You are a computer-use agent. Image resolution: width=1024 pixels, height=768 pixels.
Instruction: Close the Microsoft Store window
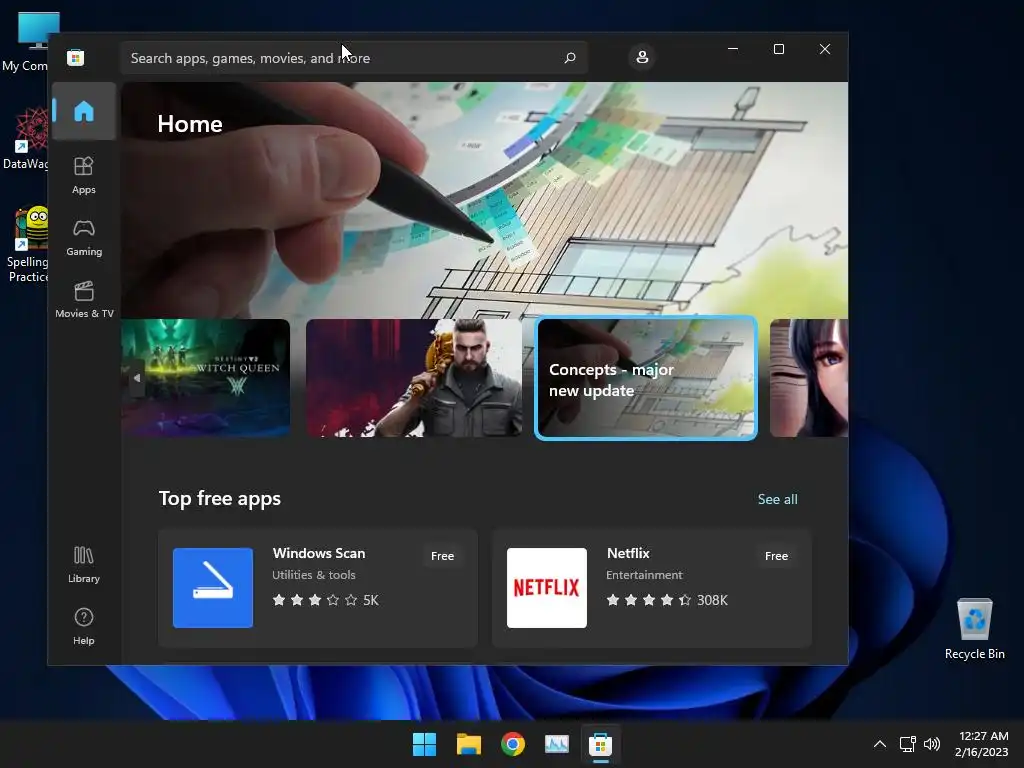(x=825, y=49)
